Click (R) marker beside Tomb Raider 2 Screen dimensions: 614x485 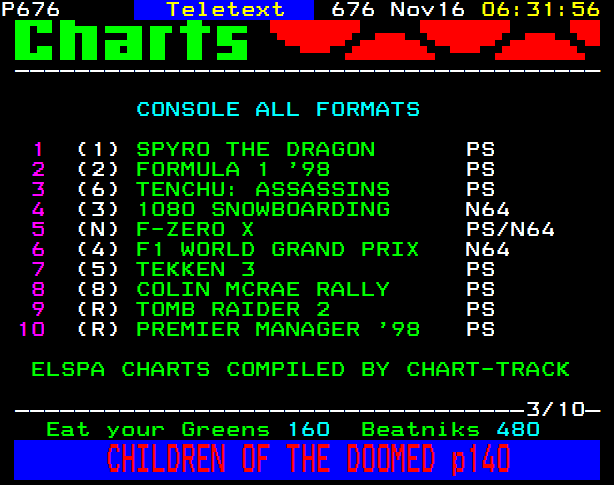coord(98,309)
